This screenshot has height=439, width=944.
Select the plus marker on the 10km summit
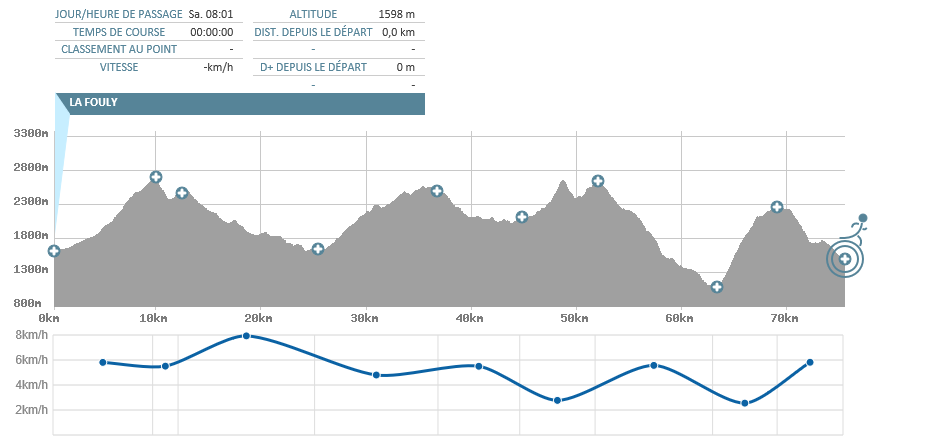pyautogui.click(x=156, y=177)
